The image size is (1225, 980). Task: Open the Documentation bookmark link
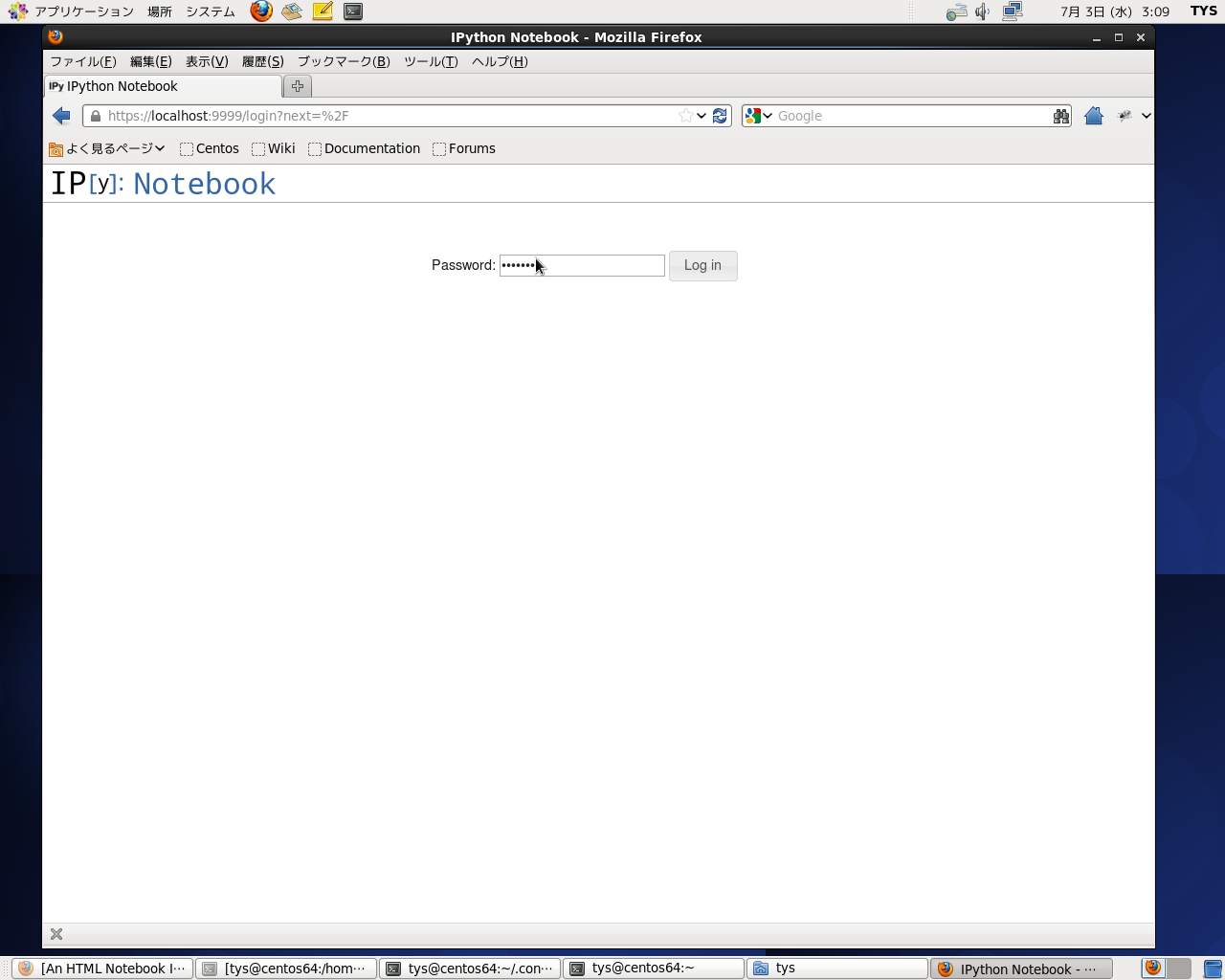coord(365,148)
